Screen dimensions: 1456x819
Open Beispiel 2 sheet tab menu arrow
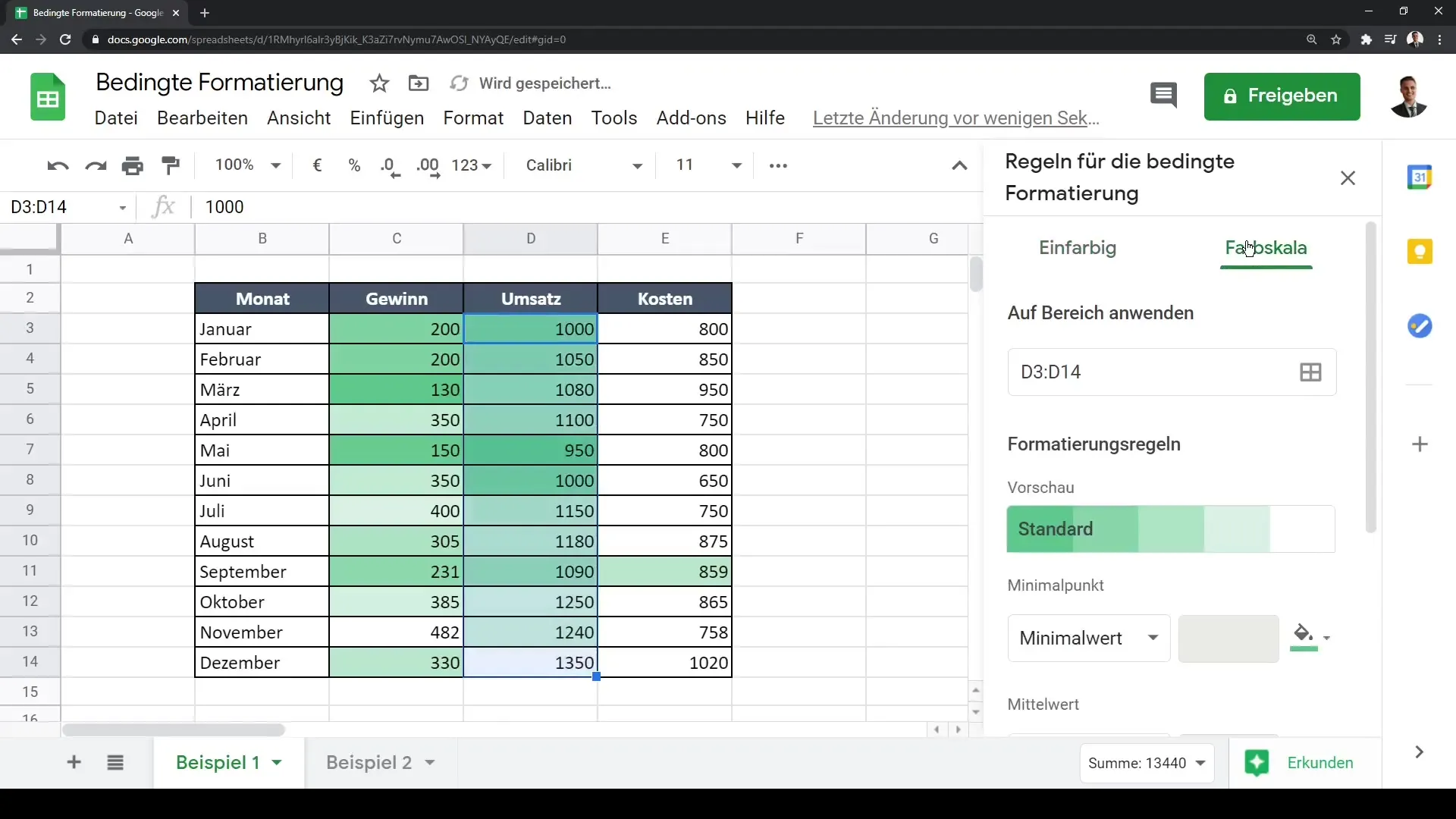[x=430, y=762]
